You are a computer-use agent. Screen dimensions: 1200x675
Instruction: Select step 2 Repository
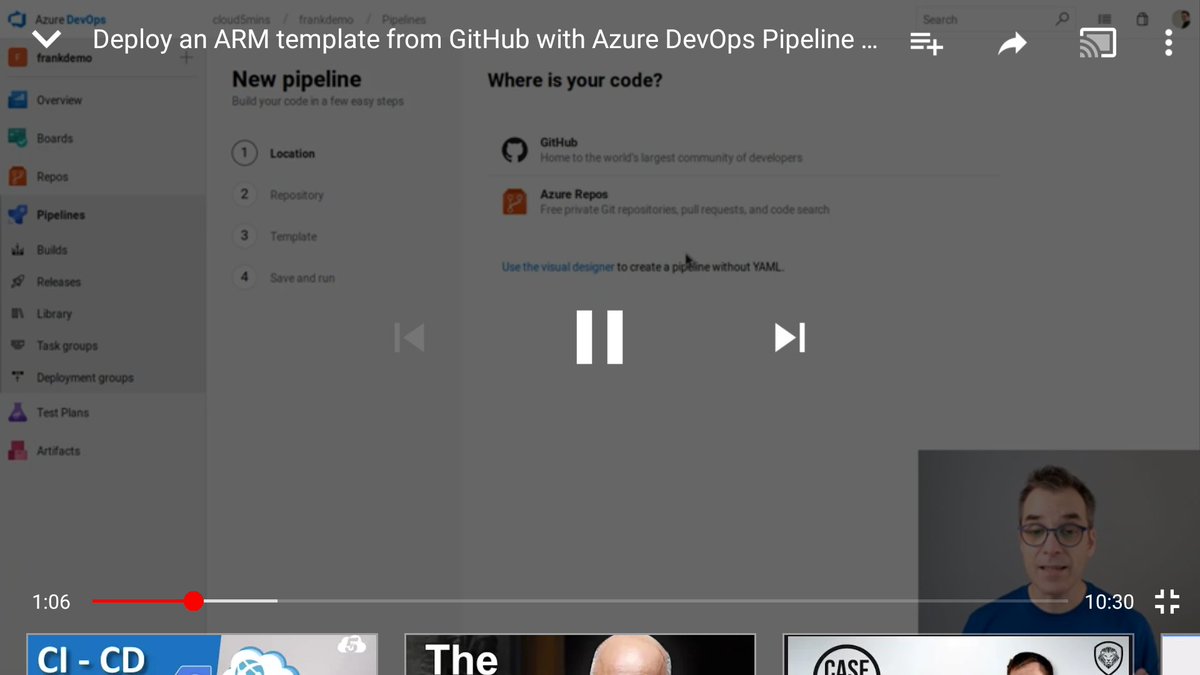(x=279, y=195)
